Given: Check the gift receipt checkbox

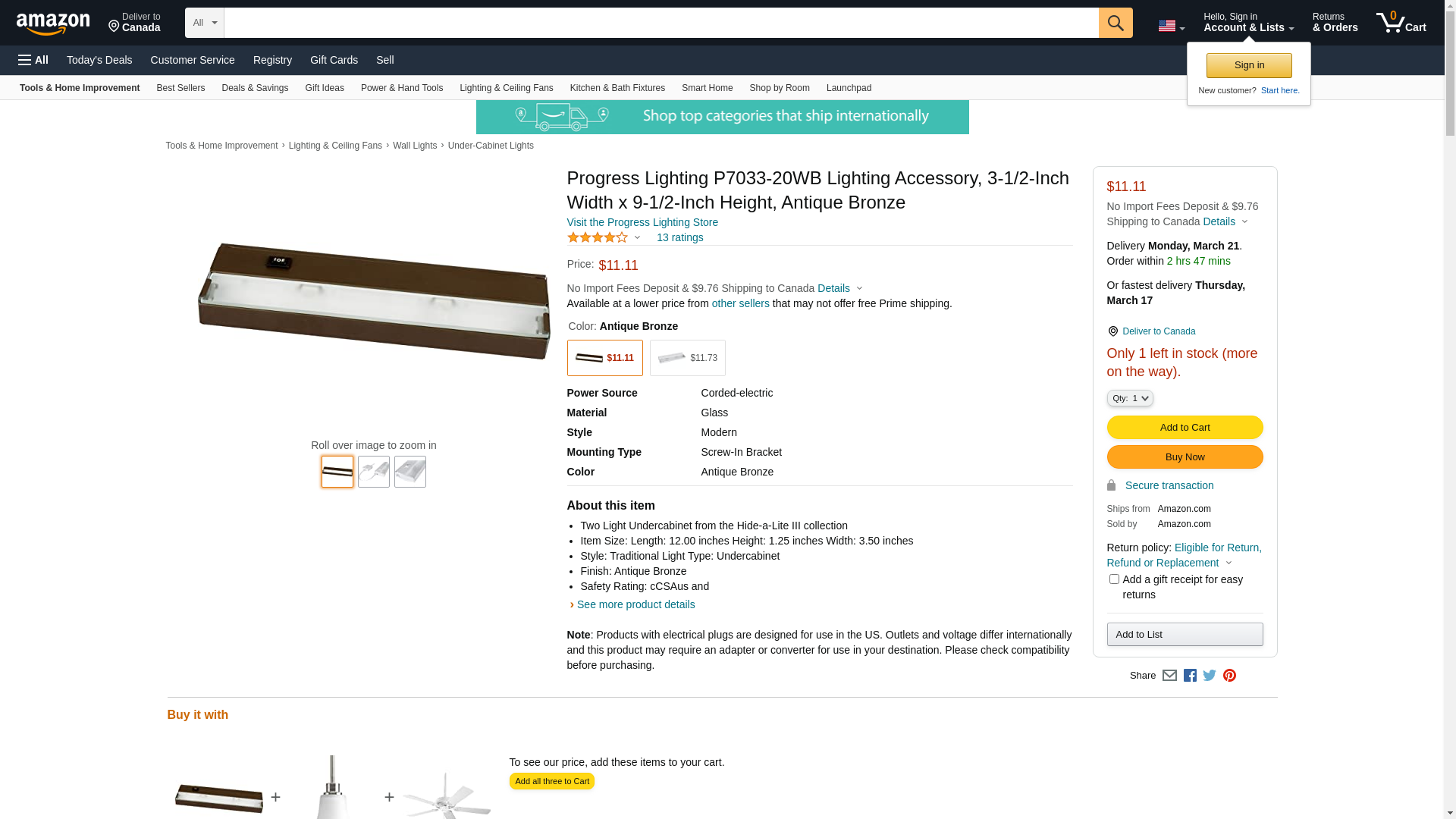Looking at the screenshot, I should pyautogui.click(x=1114, y=579).
